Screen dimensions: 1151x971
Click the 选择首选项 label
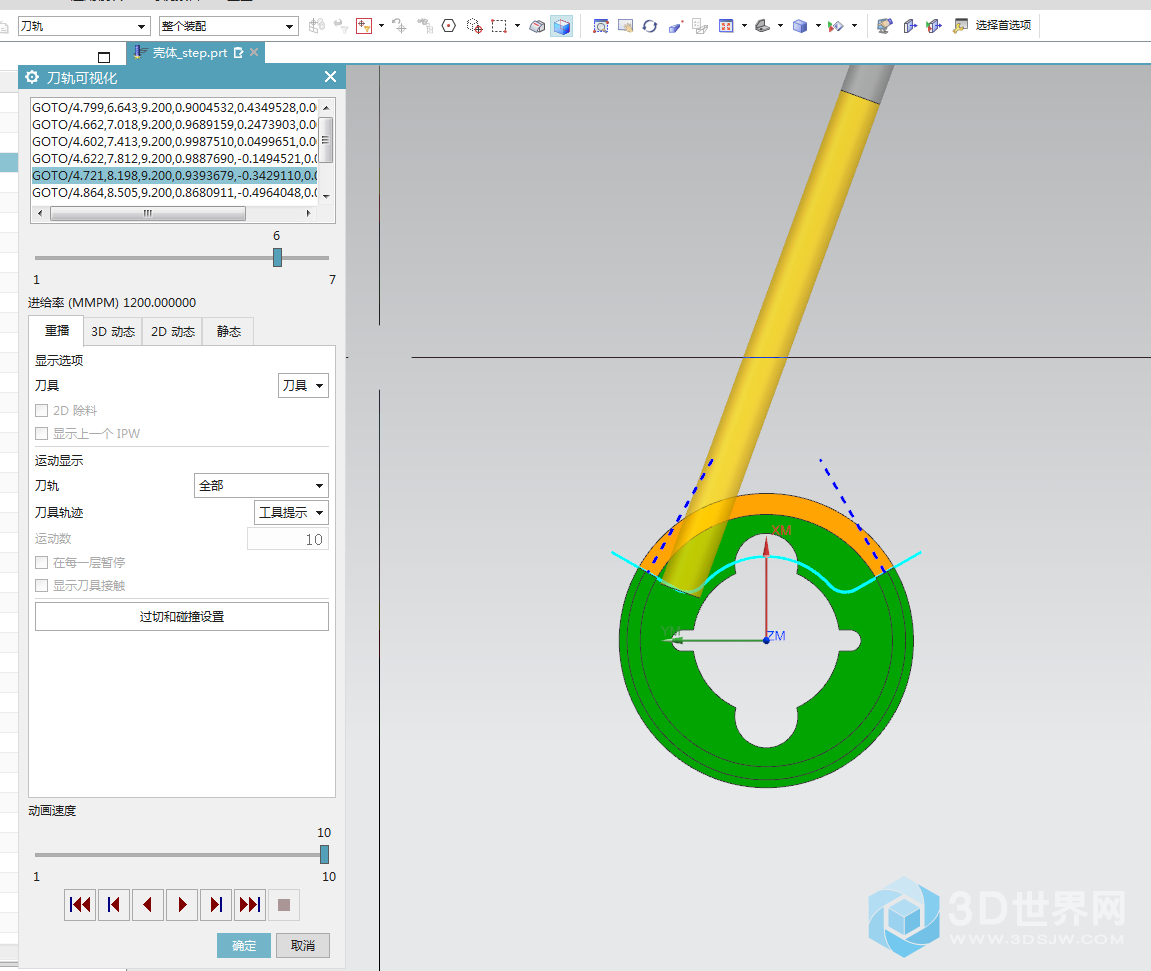point(1003,26)
